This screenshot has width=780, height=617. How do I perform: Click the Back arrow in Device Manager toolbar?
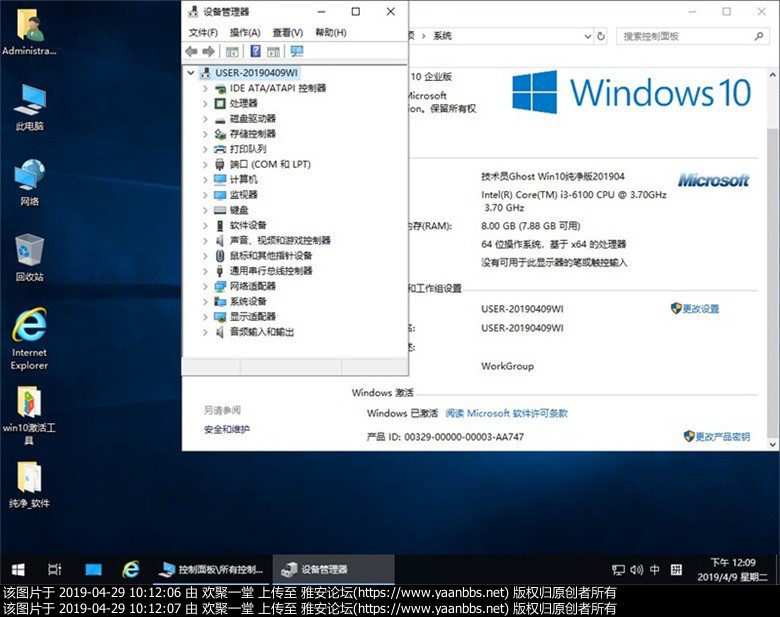click(191, 51)
